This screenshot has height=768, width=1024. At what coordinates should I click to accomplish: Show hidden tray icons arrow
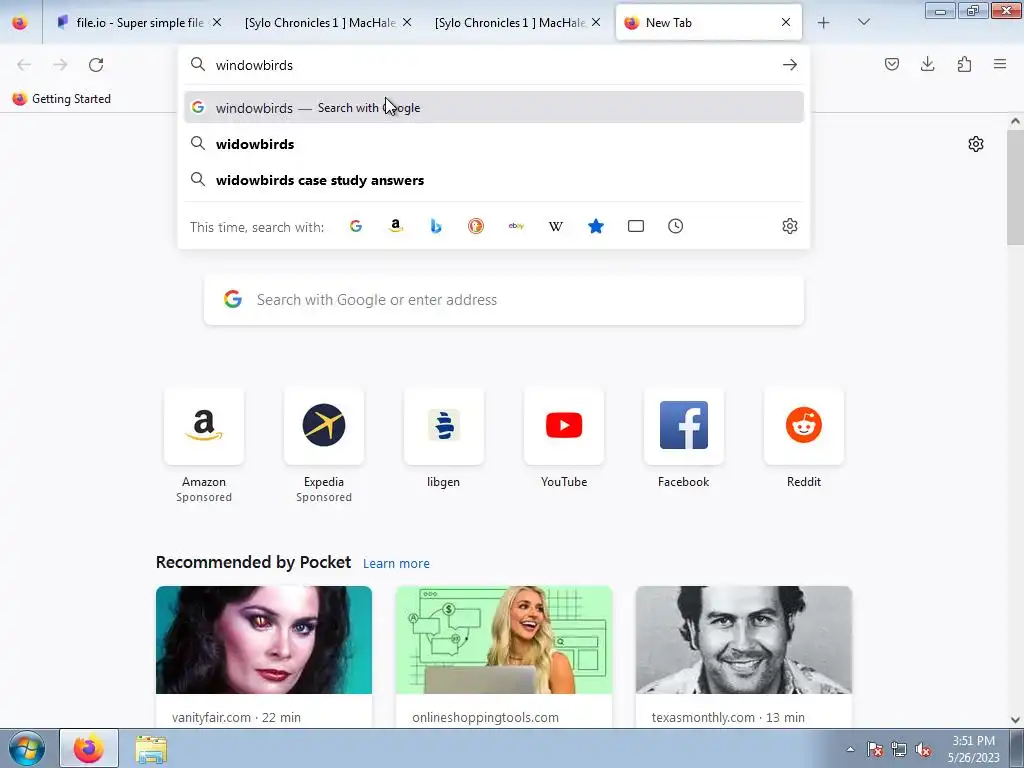coord(850,749)
